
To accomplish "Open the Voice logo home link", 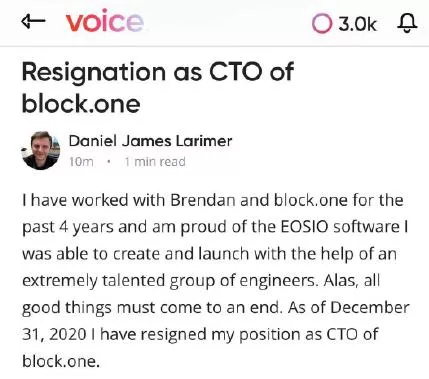I will pos(105,21).
